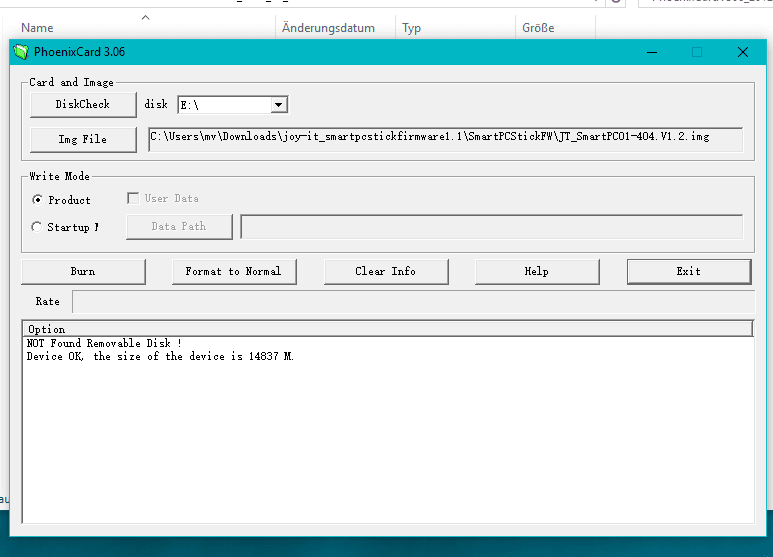
Task: Toggle the User Data checkbox
Action: (x=133, y=198)
